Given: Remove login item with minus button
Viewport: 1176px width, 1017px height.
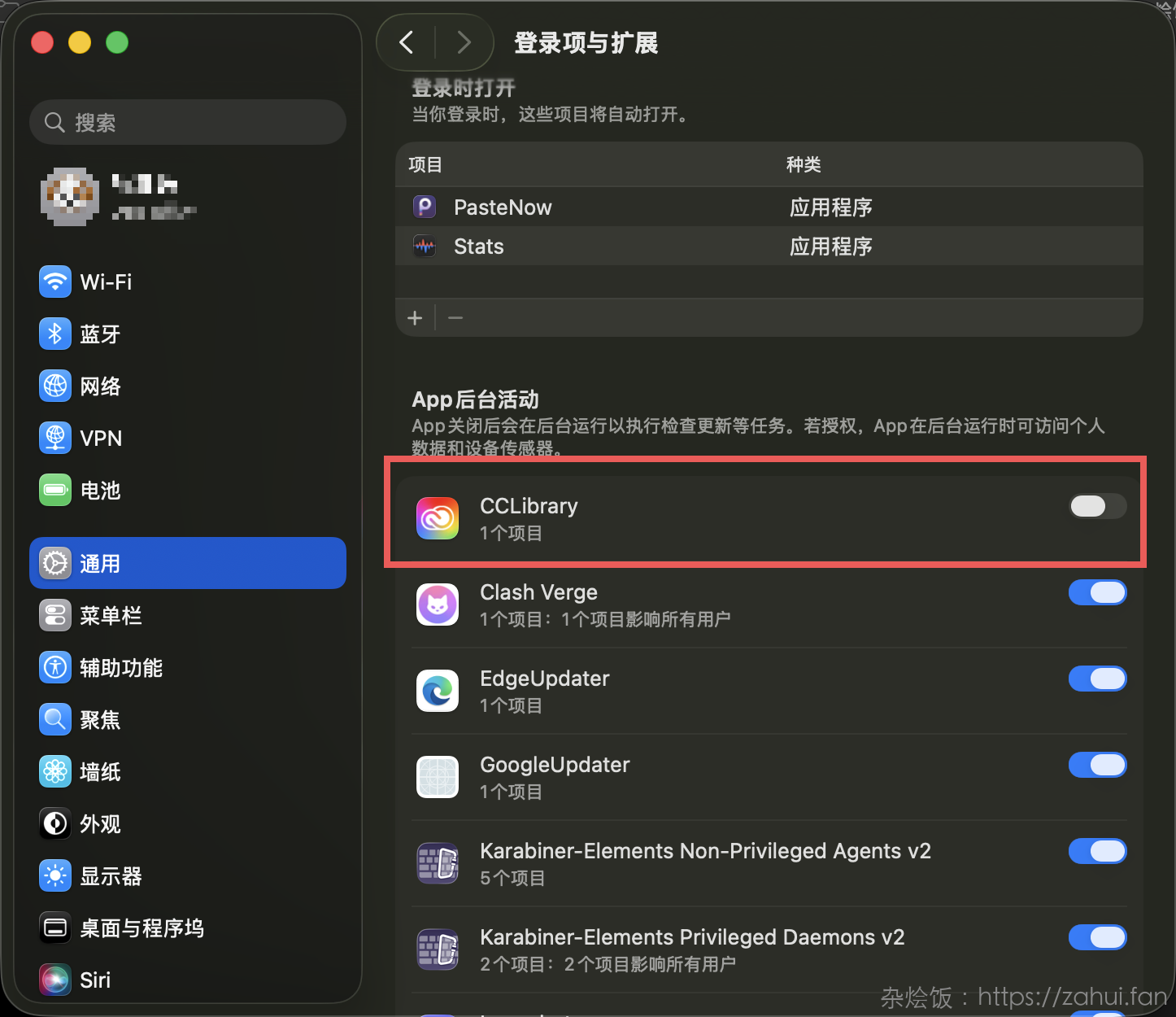Looking at the screenshot, I should [x=455, y=318].
